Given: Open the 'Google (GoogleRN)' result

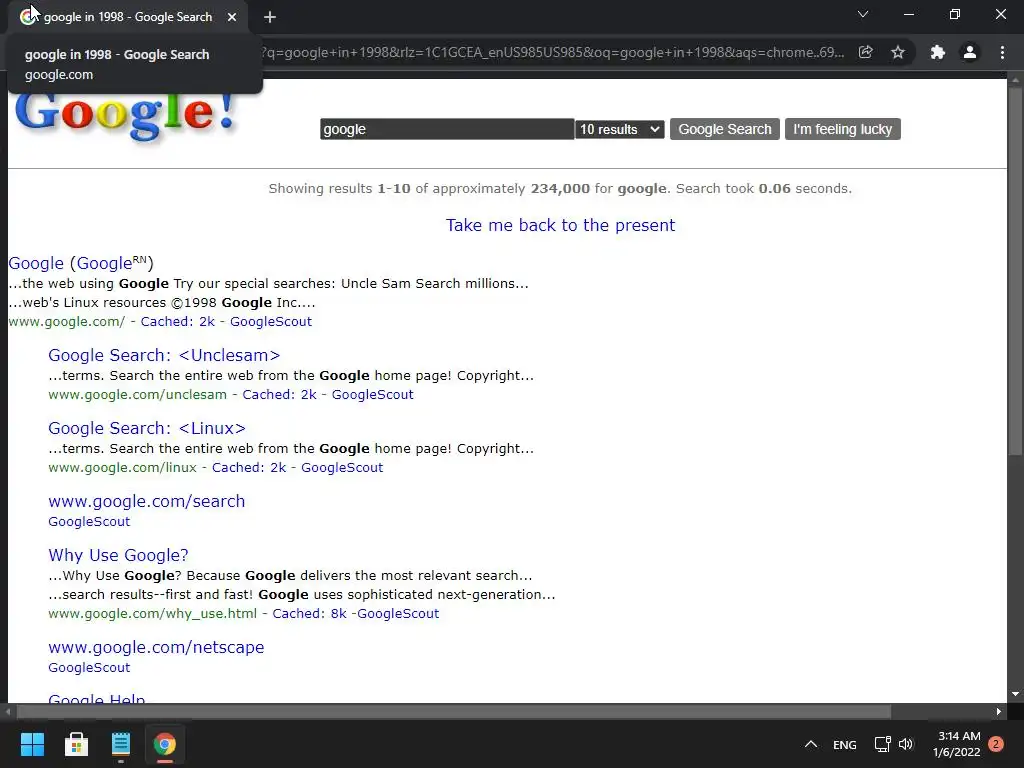Looking at the screenshot, I should pyautogui.click(x=81, y=263).
